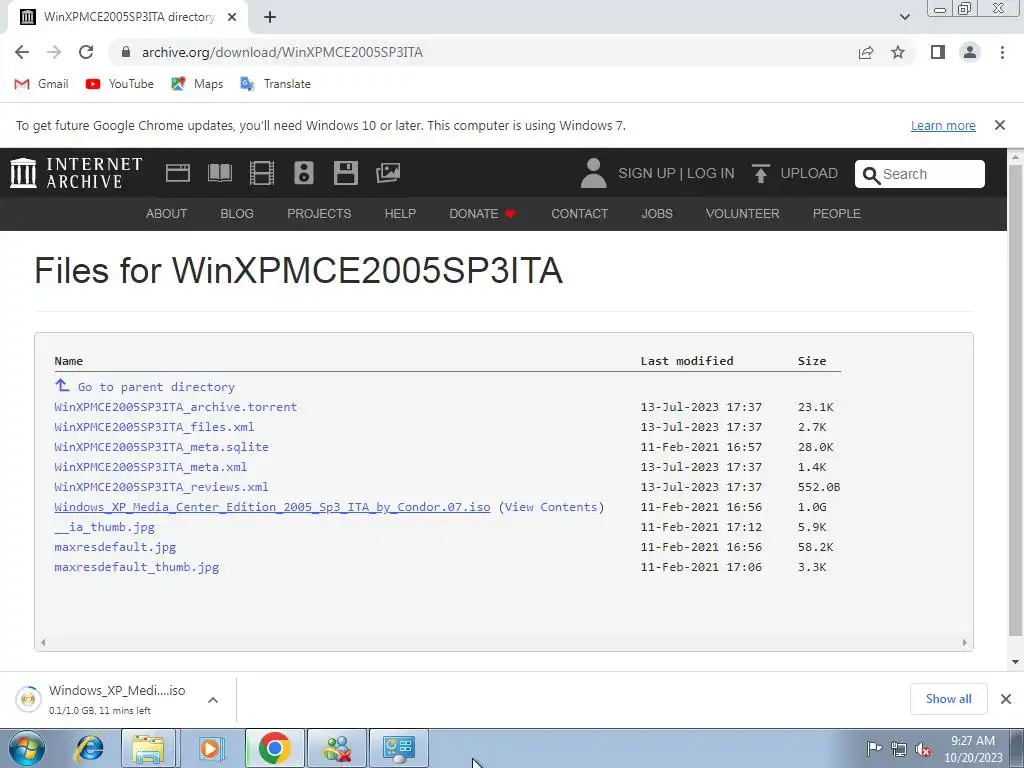Click the share page icon in address bar

(866, 52)
